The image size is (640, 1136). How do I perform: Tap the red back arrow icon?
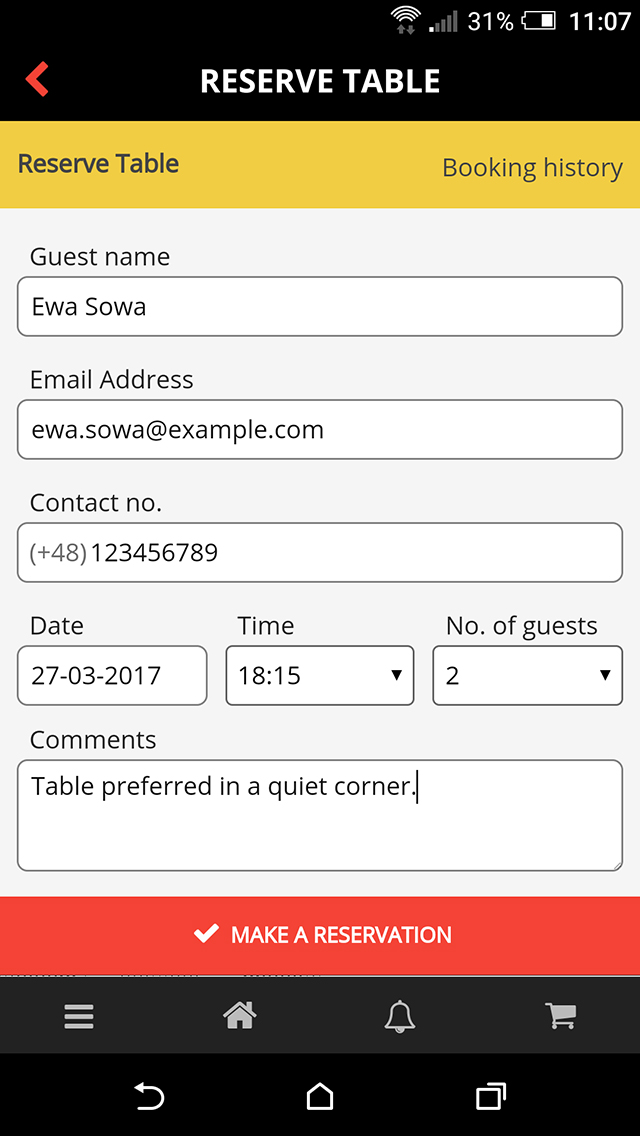37,80
